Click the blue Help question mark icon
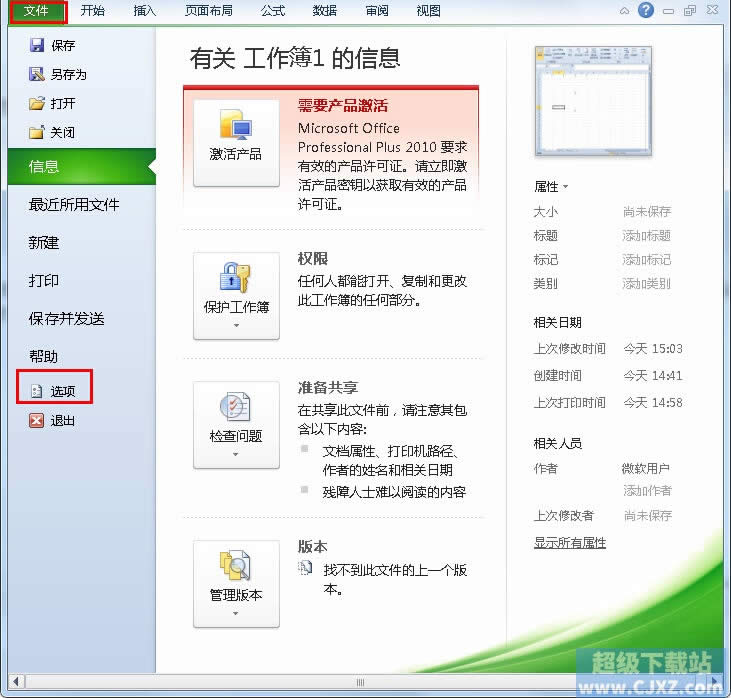 click(646, 10)
